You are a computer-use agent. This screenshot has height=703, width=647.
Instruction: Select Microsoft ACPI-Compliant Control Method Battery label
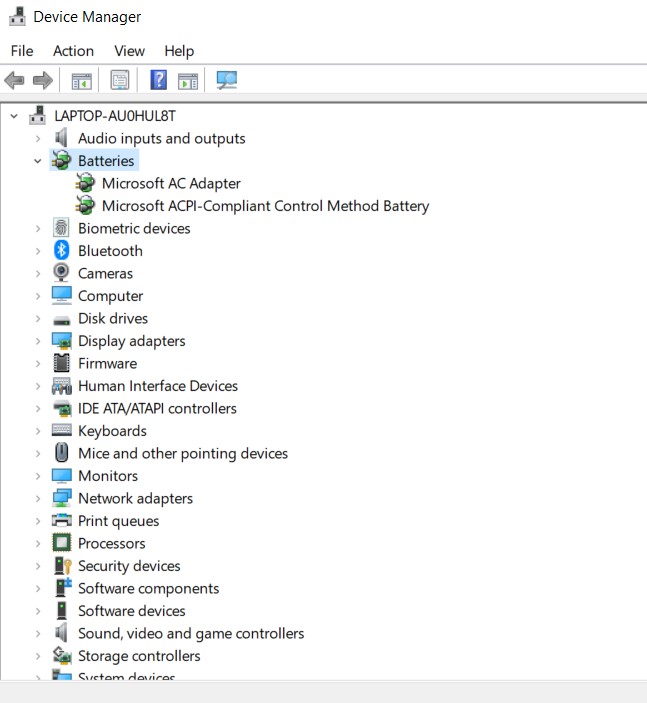265,206
